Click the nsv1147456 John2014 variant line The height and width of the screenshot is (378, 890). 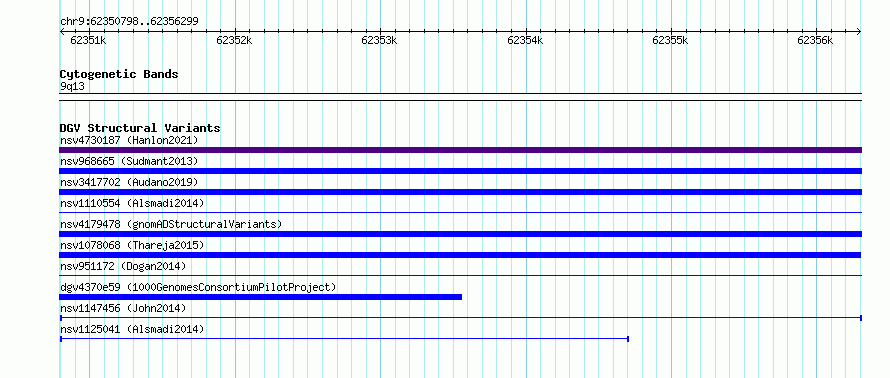(x=460, y=318)
